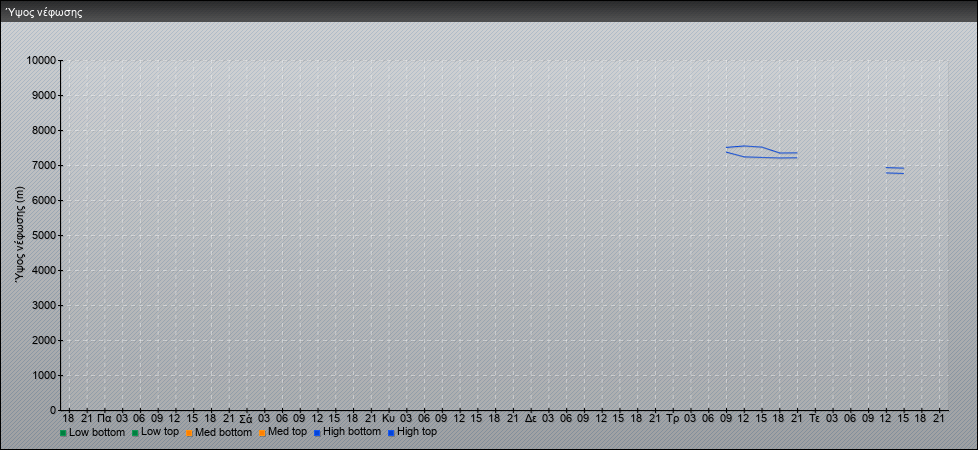The width and height of the screenshot is (978, 450).
Task: Click the blue High top color swatch
Action: [390, 433]
